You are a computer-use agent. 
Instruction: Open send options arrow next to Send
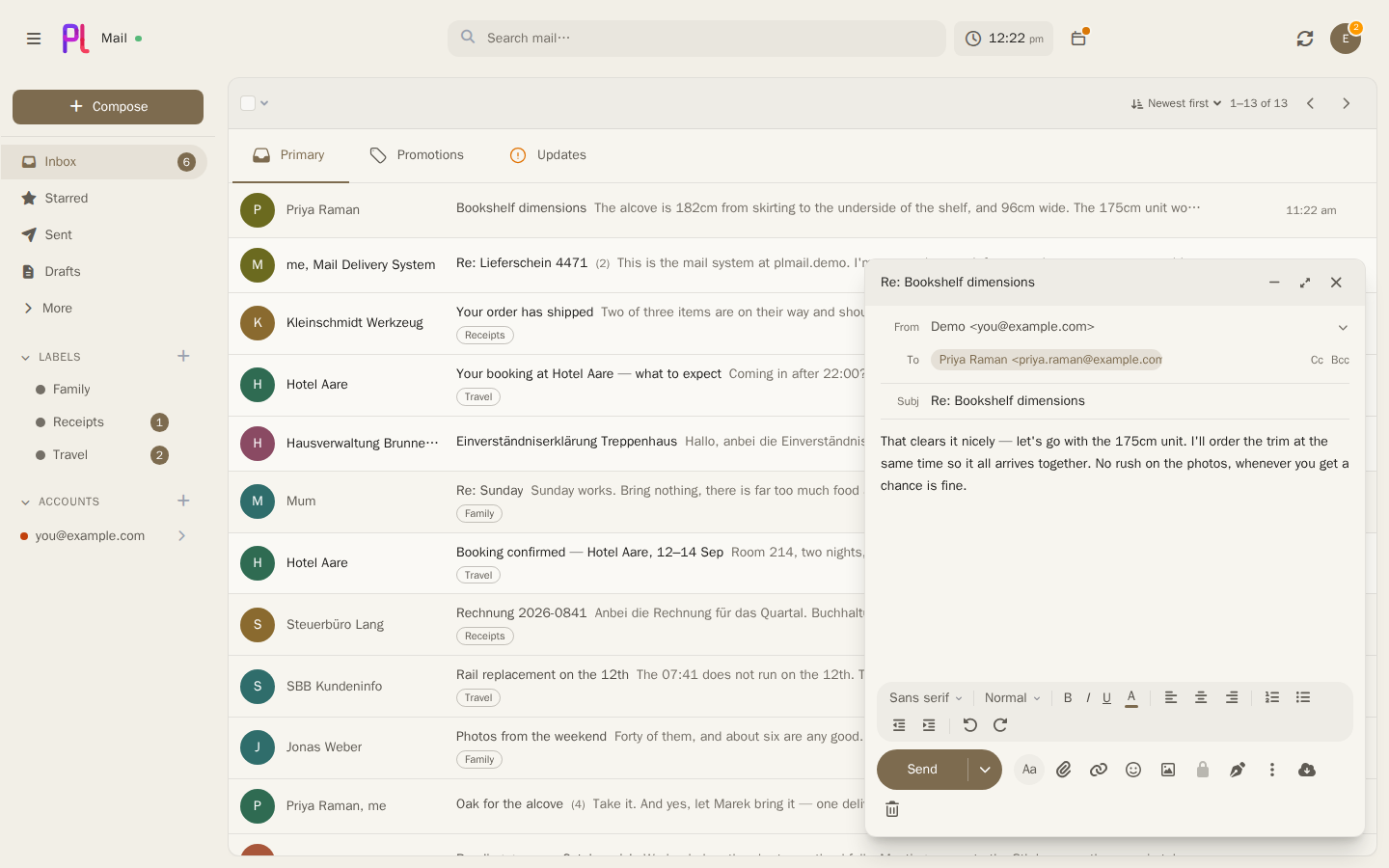pyautogui.click(x=985, y=770)
